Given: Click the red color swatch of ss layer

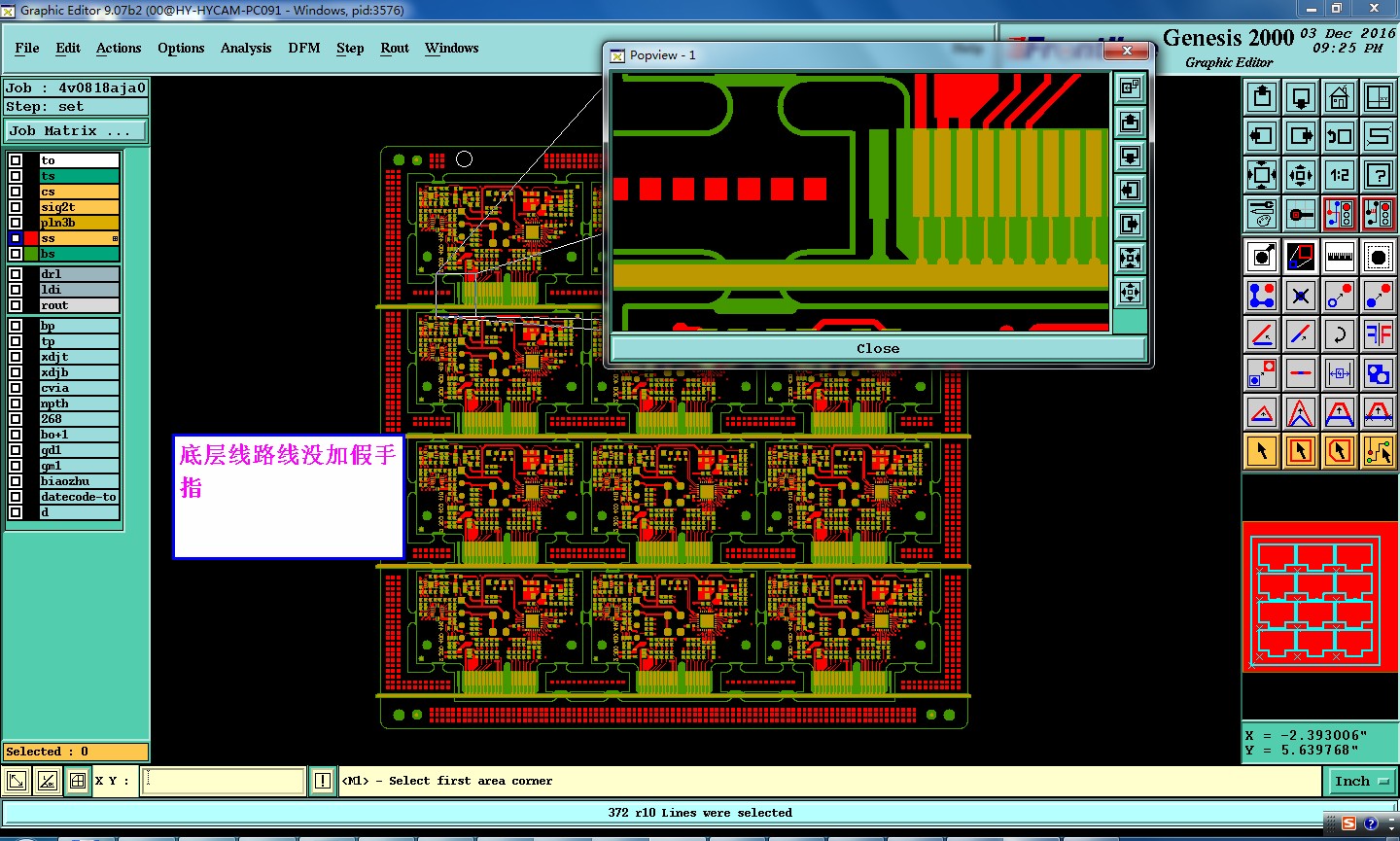Looking at the screenshot, I should [x=31, y=238].
